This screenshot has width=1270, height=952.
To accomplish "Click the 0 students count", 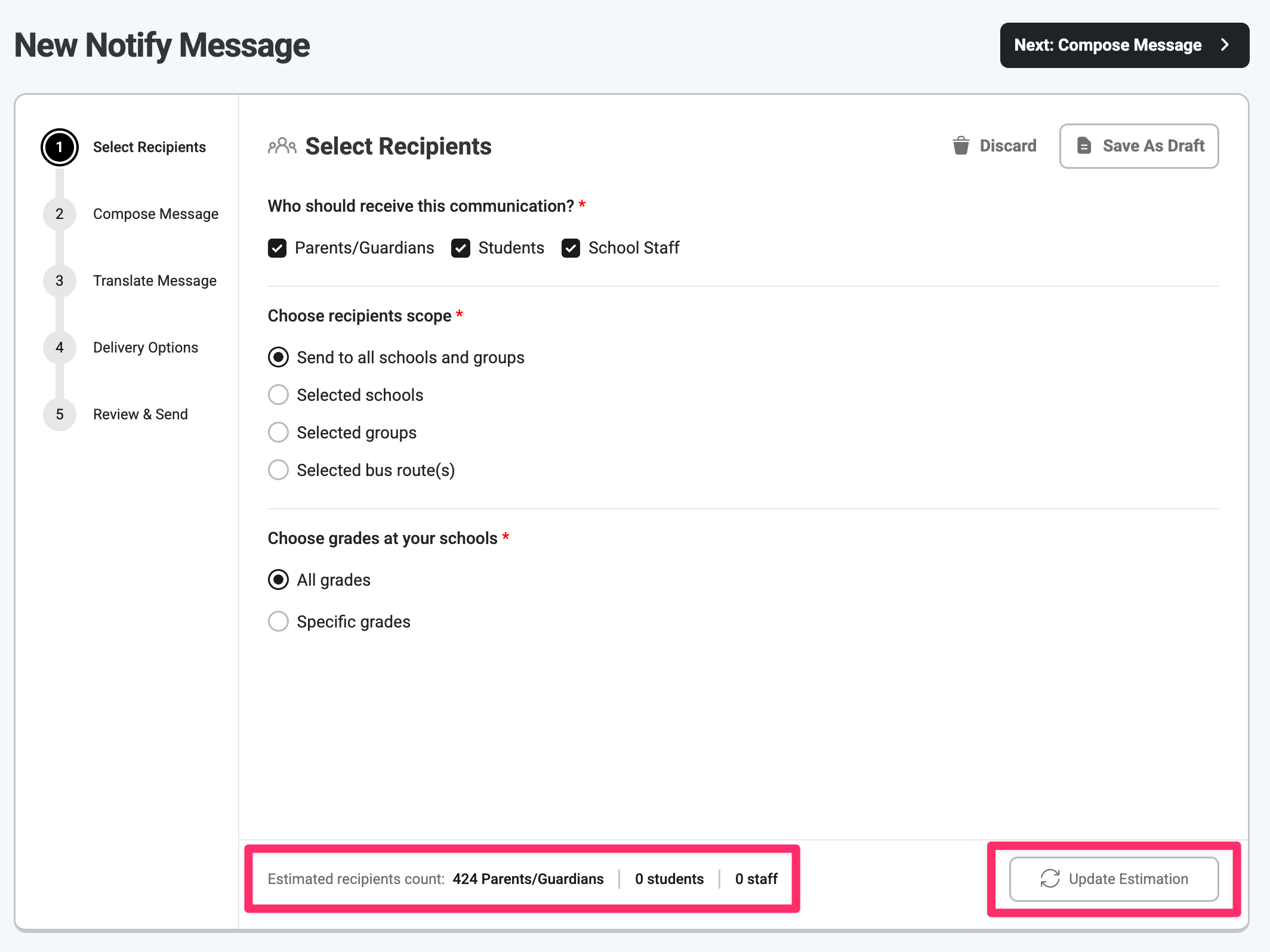I will 670,879.
